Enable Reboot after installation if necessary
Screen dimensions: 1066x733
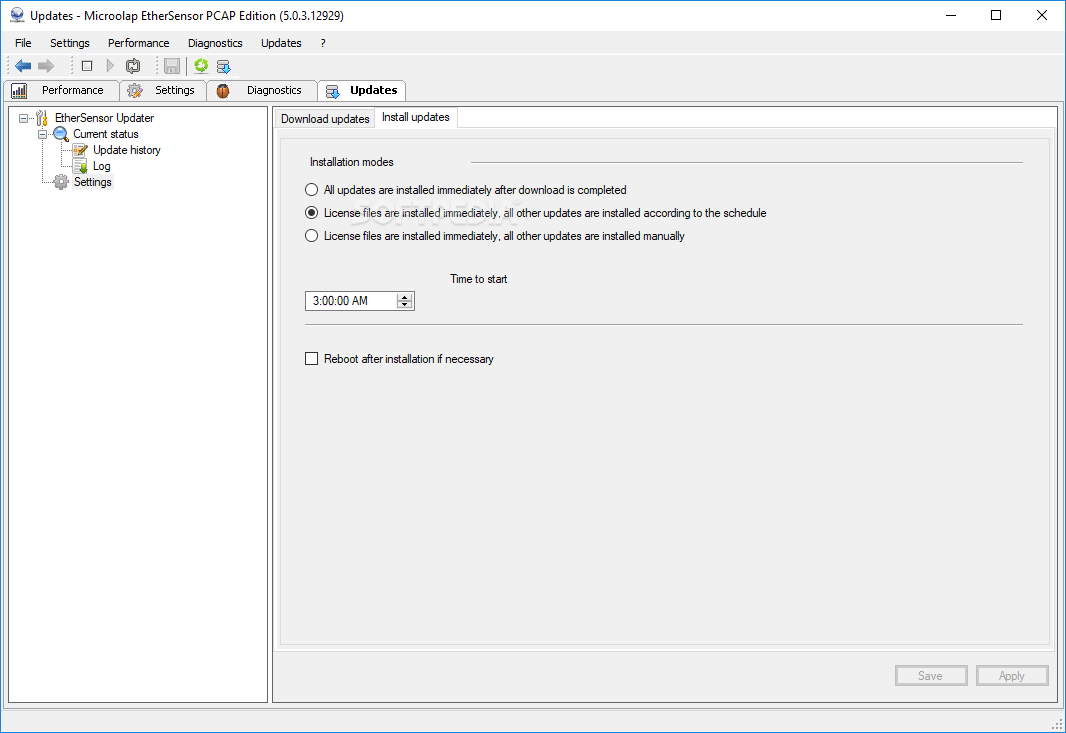pyautogui.click(x=311, y=358)
